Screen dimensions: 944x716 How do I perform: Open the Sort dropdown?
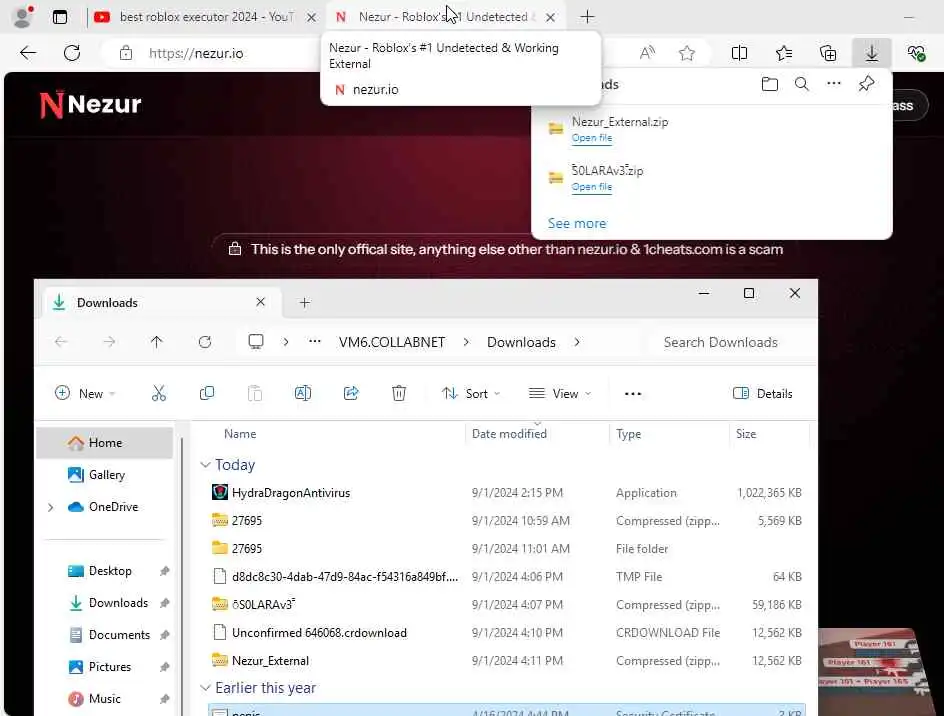click(x=471, y=393)
